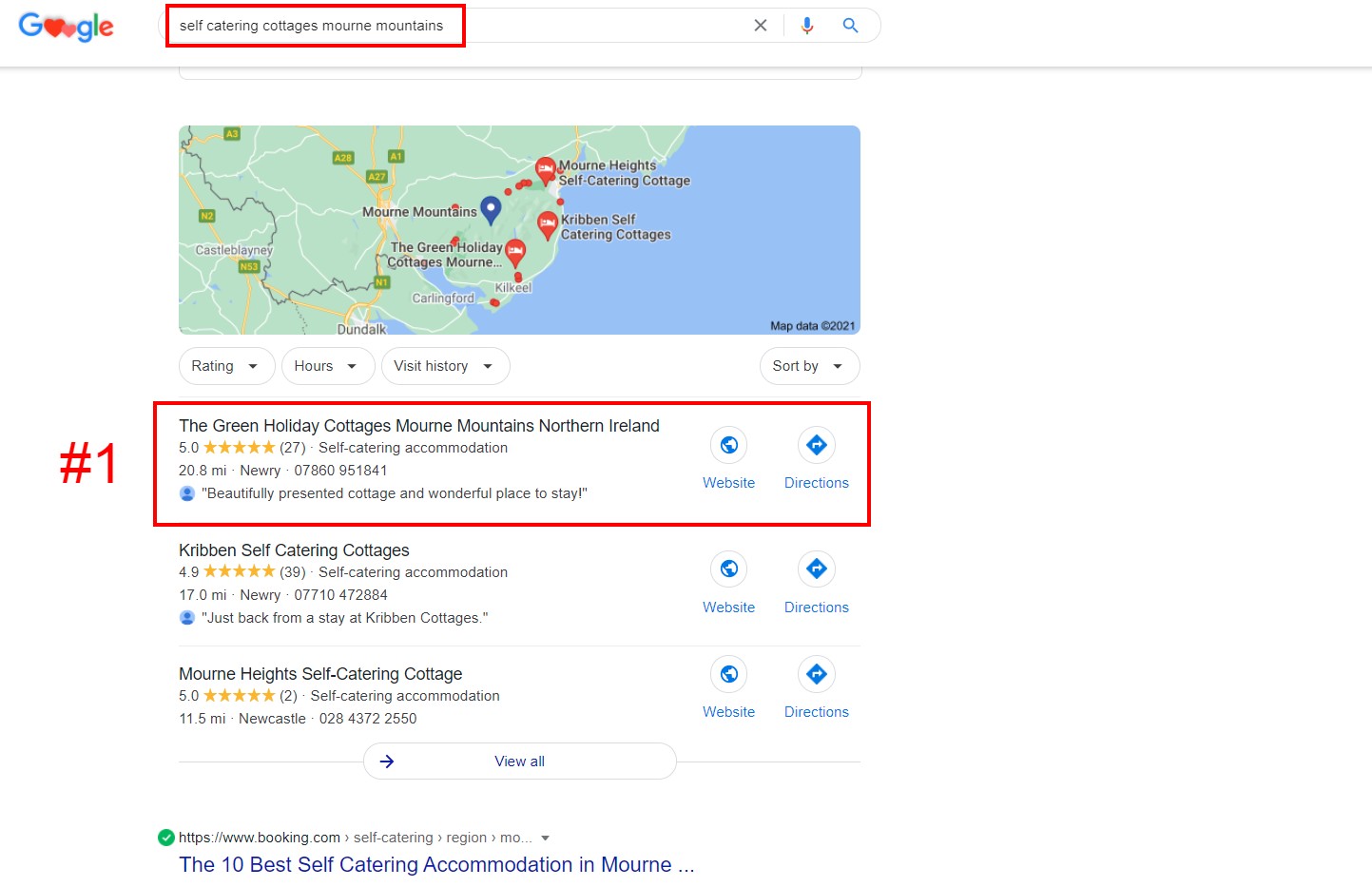1372x887 pixels.
Task: Click the Dundalk label on map
Action: coord(361,329)
